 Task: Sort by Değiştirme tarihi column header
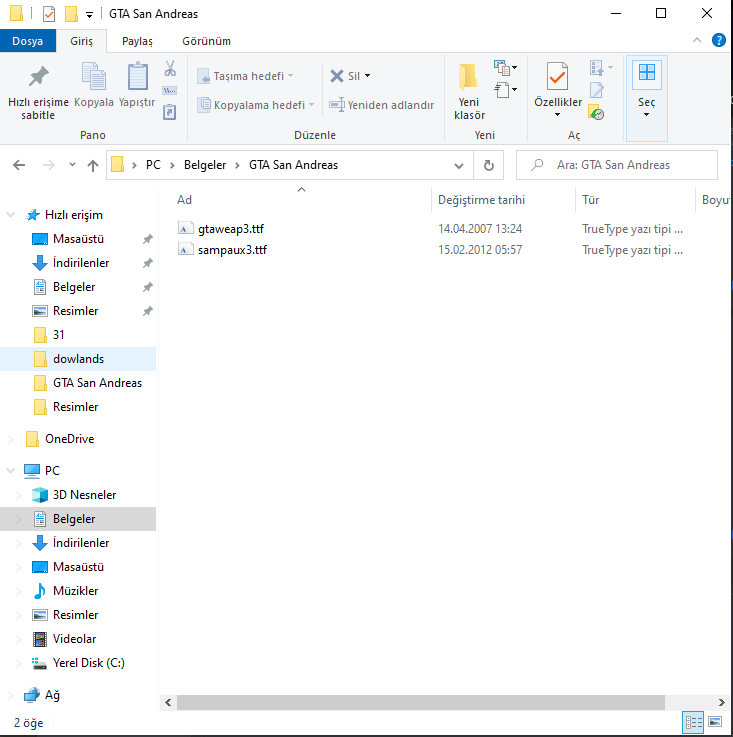(481, 200)
